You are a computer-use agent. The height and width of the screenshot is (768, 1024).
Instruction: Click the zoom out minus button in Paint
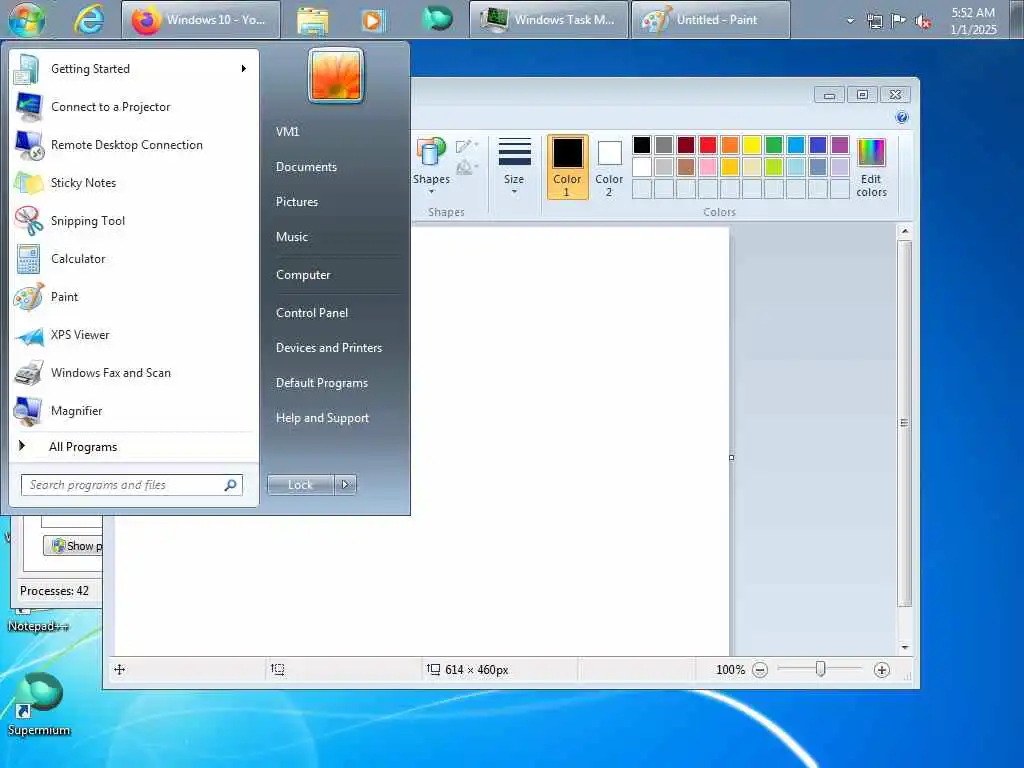point(760,670)
